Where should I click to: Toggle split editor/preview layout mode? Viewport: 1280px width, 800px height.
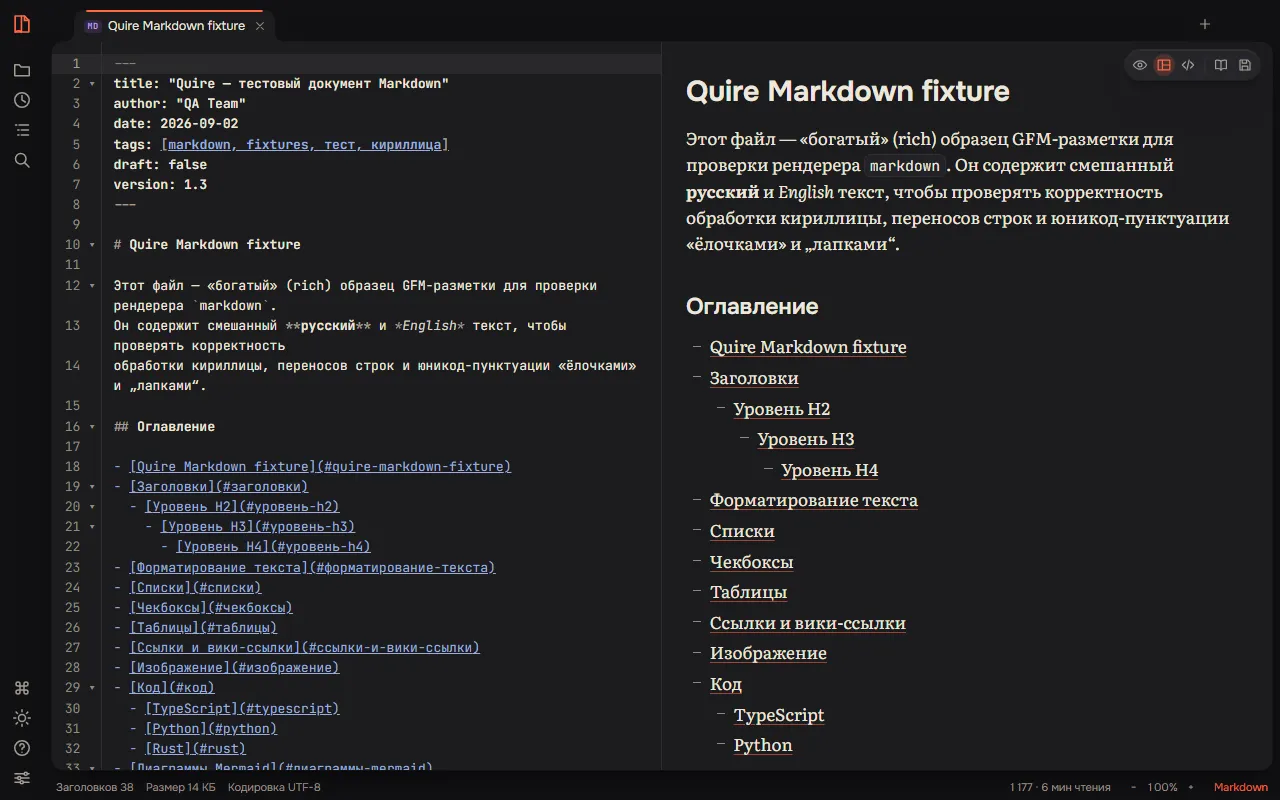[1164, 65]
